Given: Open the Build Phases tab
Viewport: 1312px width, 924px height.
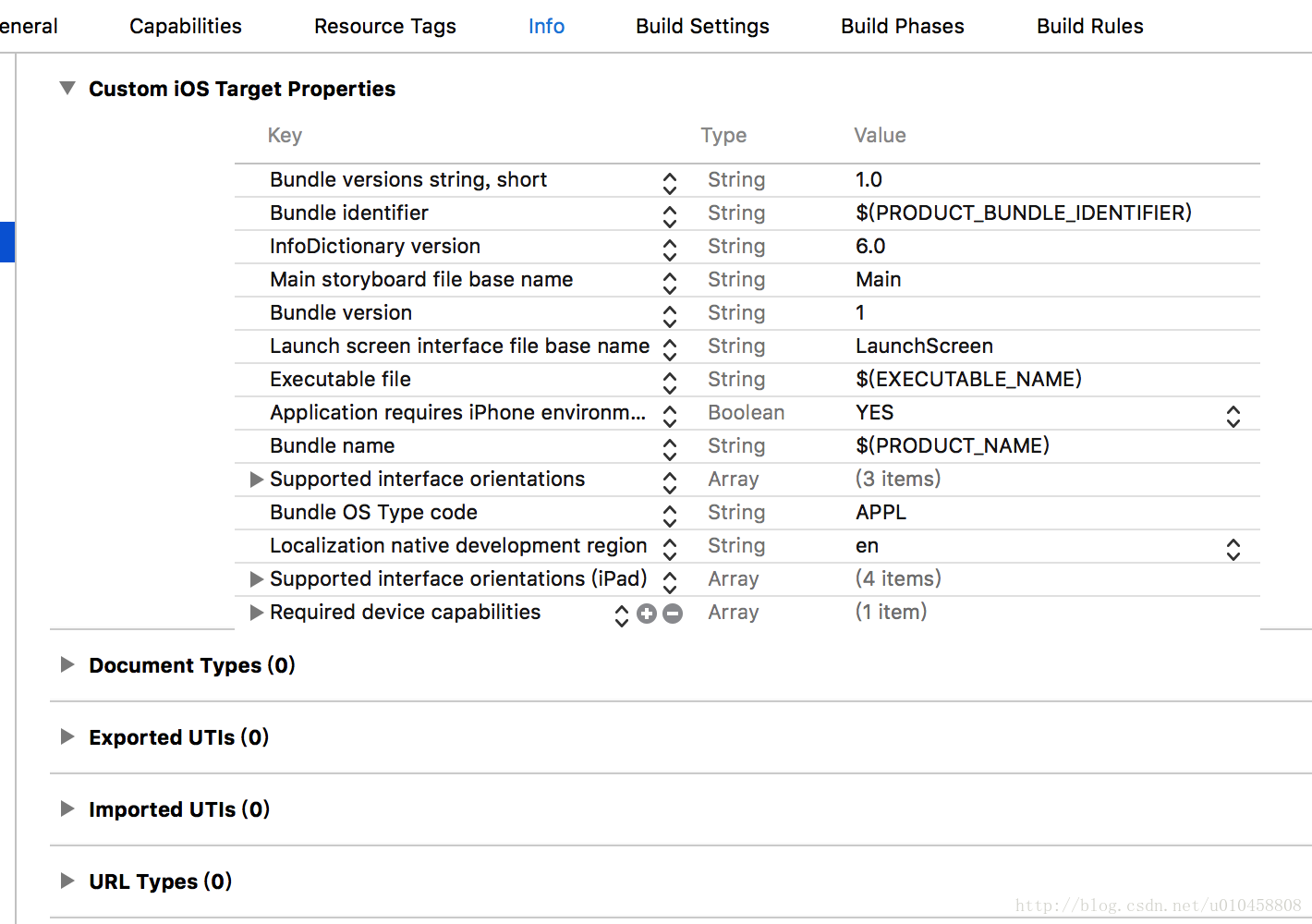Looking at the screenshot, I should (903, 26).
